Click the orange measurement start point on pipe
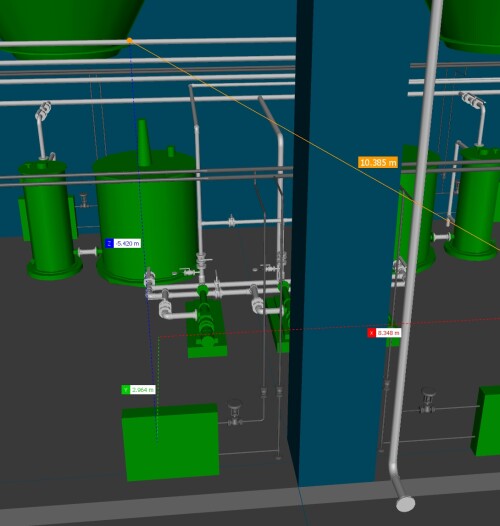 (x=130, y=41)
